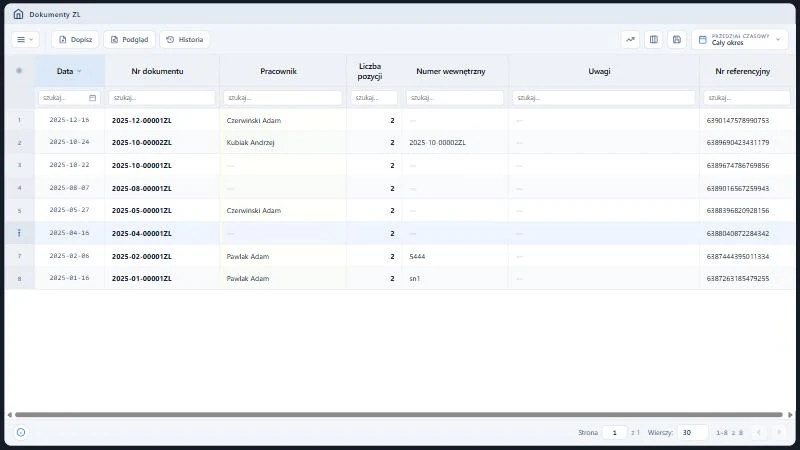Image resolution: width=800 pixels, height=450 pixels.
Task: Click the row menu dots of 2025-04-16 row
Action: [19, 233]
